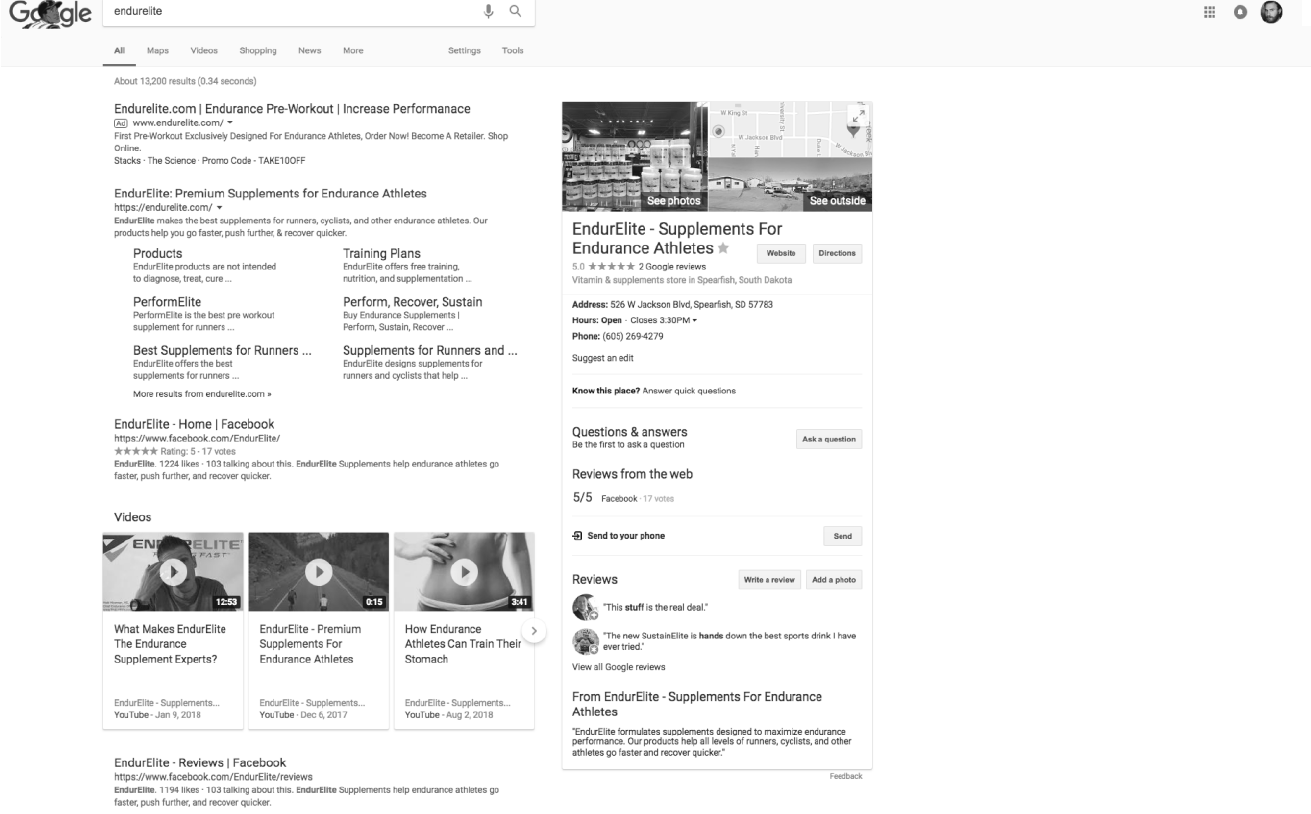This screenshot has height=814, width=1311.
Task: Open Stacks link in ad
Action: 127,160
